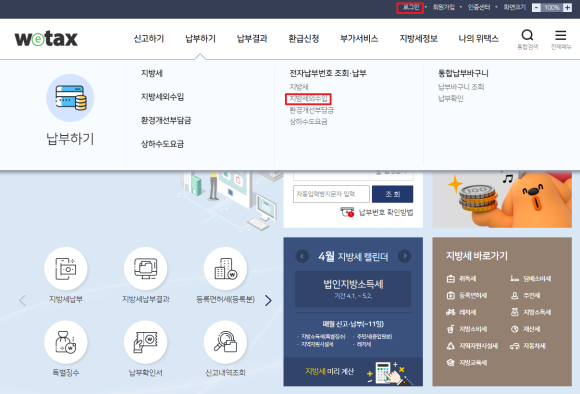Click 통합납부바구니 heading
580x394 pixels.
[x=463, y=73]
